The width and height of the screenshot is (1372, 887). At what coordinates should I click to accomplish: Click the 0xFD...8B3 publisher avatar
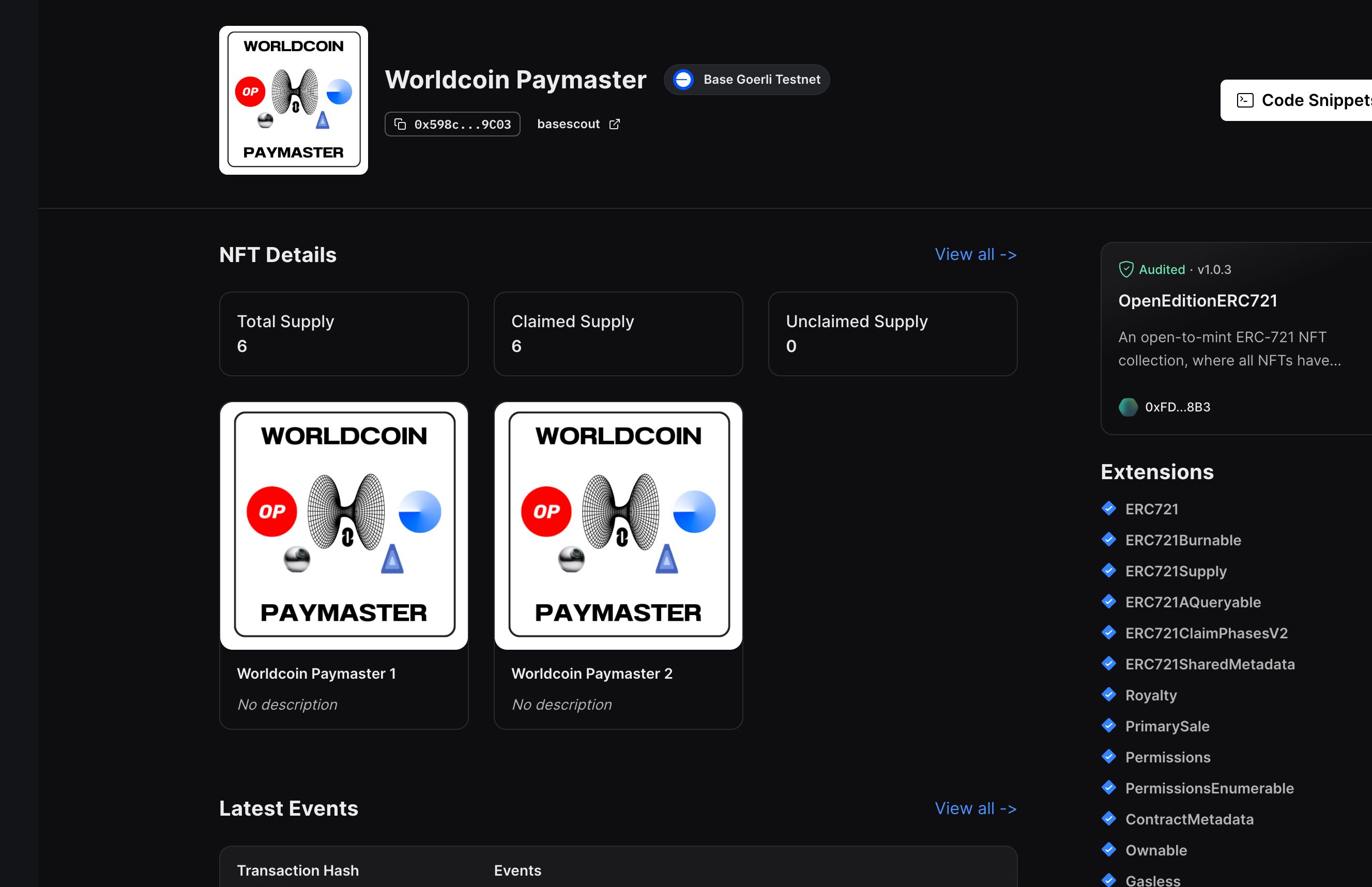pyautogui.click(x=1129, y=407)
